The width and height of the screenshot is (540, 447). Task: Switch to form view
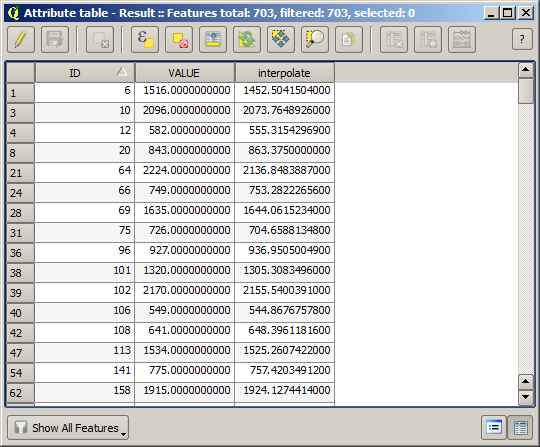(x=494, y=428)
